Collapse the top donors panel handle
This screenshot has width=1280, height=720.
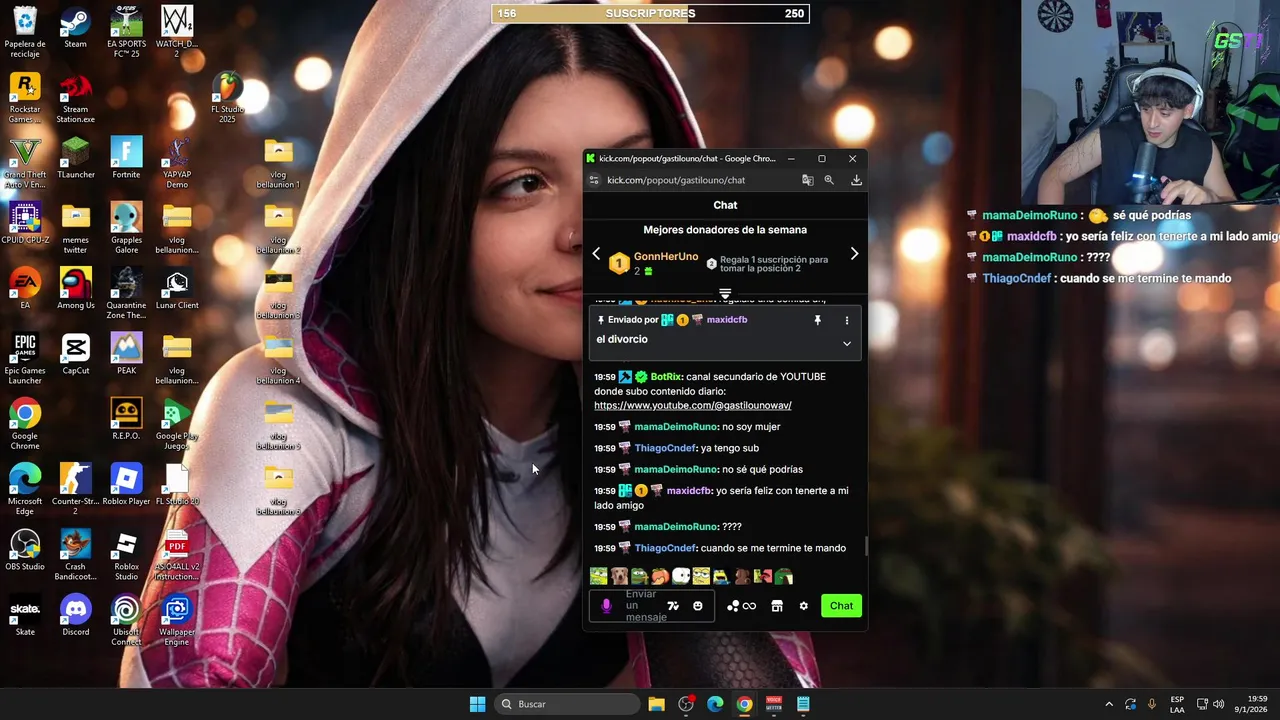pos(725,293)
